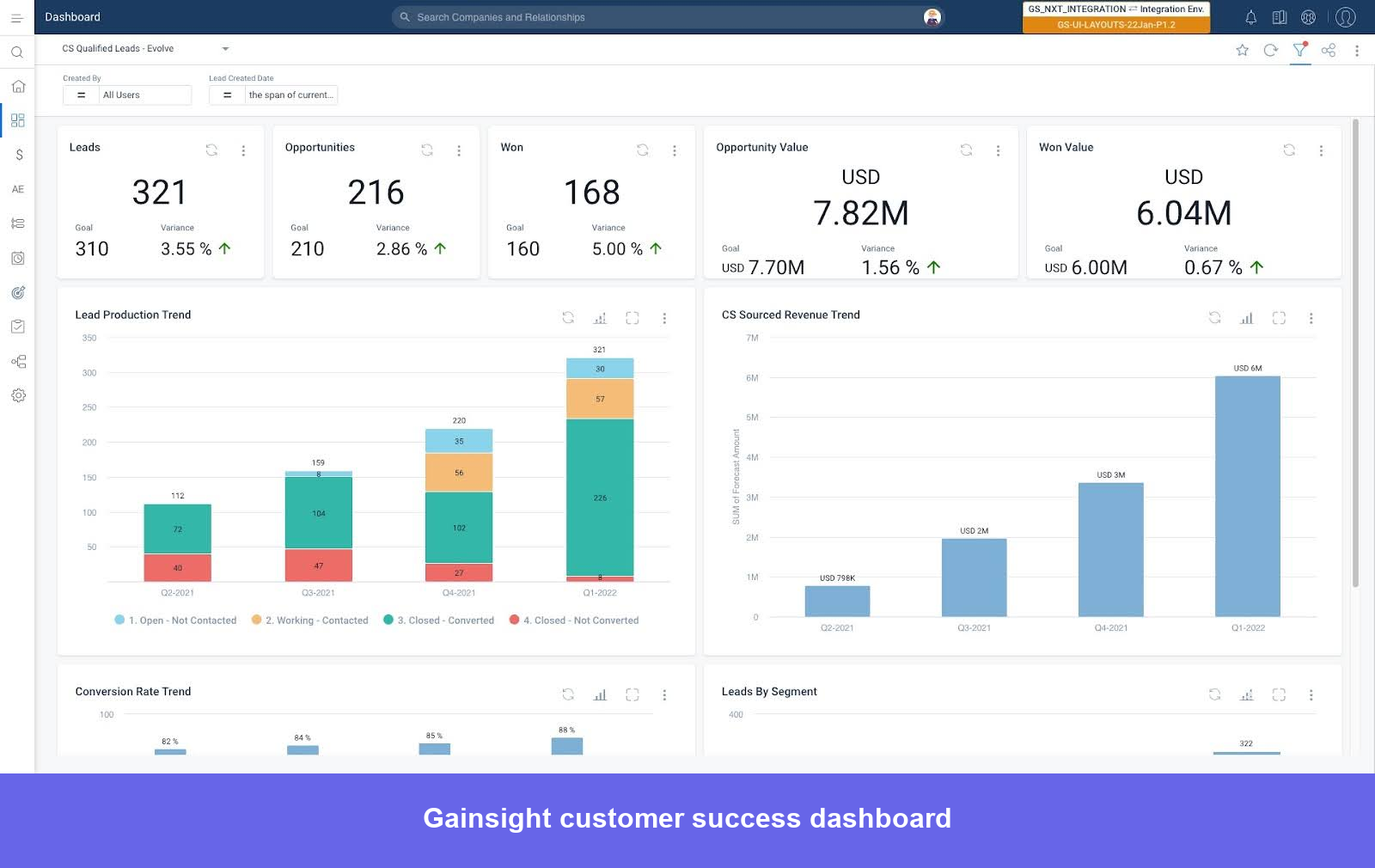Toggle the Open - Not Contacted legend item
Image resolution: width=1375 pixels, height=868 pixels.
[174, 620]
